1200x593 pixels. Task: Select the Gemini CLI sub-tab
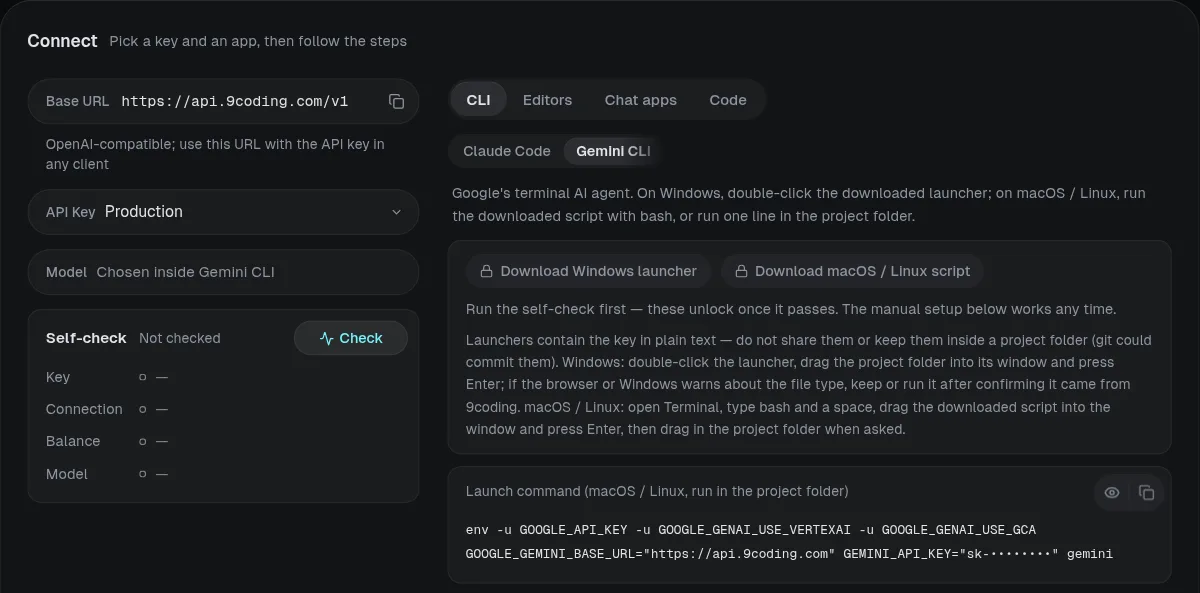click(x=613, y=151)
